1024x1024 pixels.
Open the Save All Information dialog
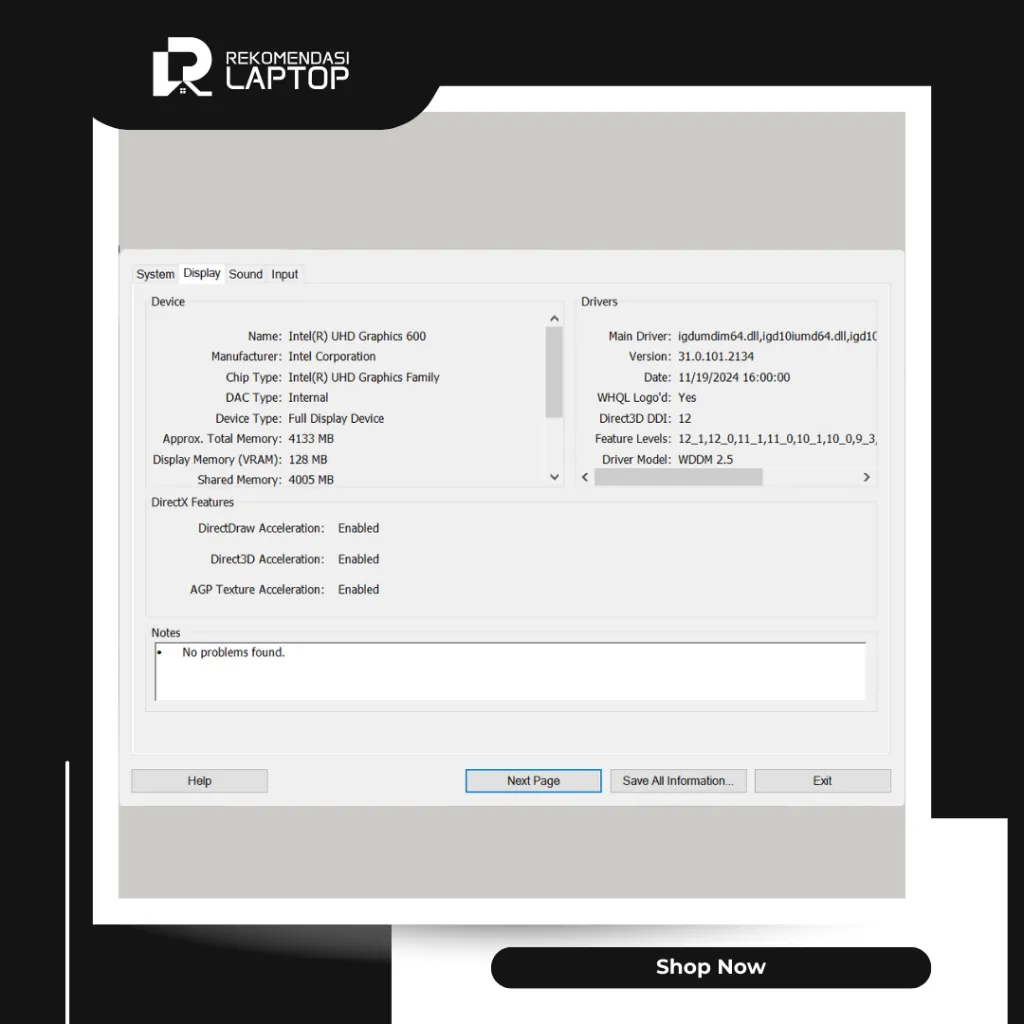point(677,780)
